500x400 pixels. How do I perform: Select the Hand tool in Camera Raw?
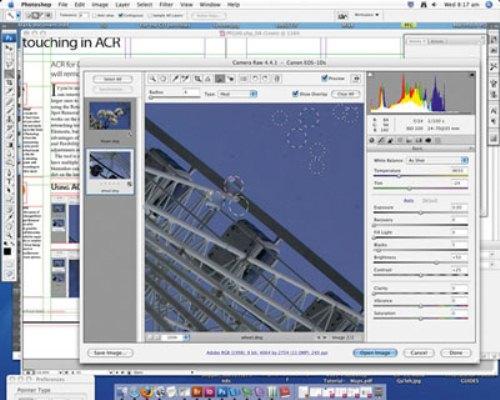(163, 79)
